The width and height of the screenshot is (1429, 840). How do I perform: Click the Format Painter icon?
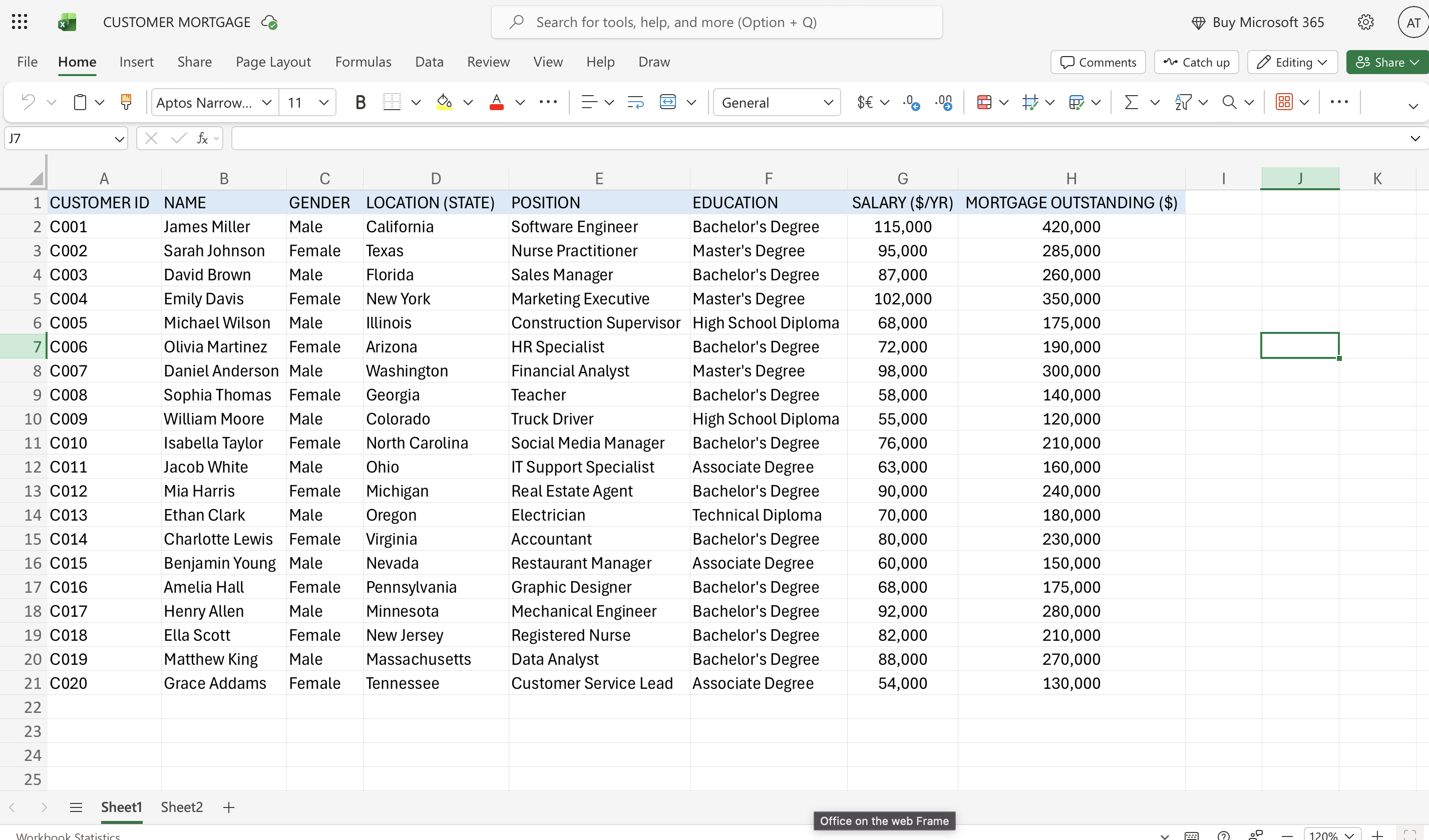click(x=126, y=102)
